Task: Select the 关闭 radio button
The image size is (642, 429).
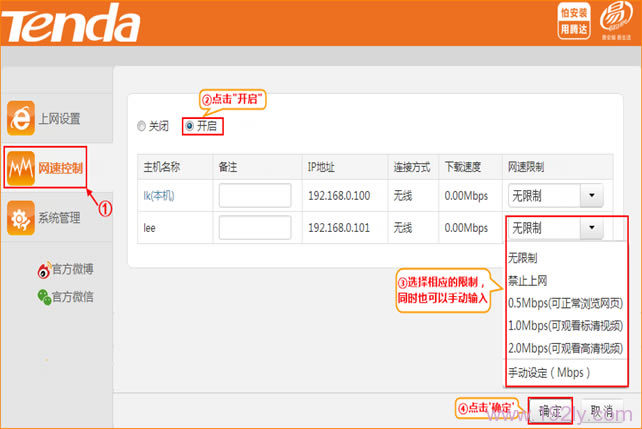Action: click(141, 127)
